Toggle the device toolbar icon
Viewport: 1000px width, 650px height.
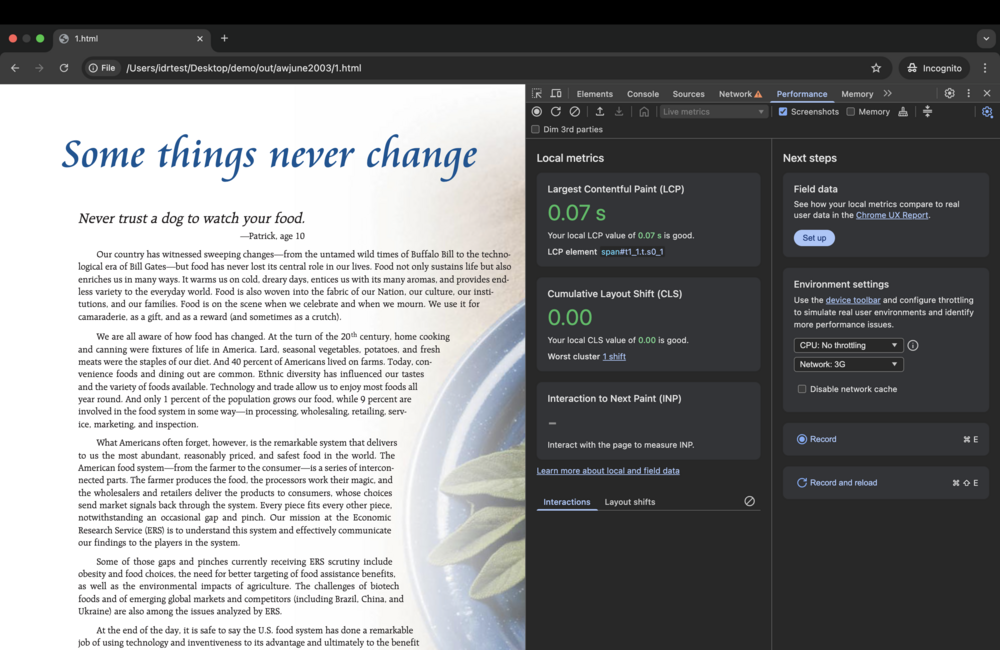(x=556, y=94)
